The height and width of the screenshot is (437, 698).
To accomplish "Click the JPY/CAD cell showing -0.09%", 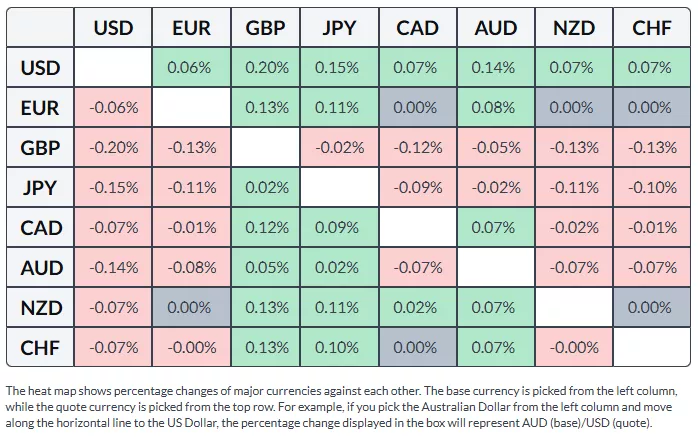I will point(418,188).
